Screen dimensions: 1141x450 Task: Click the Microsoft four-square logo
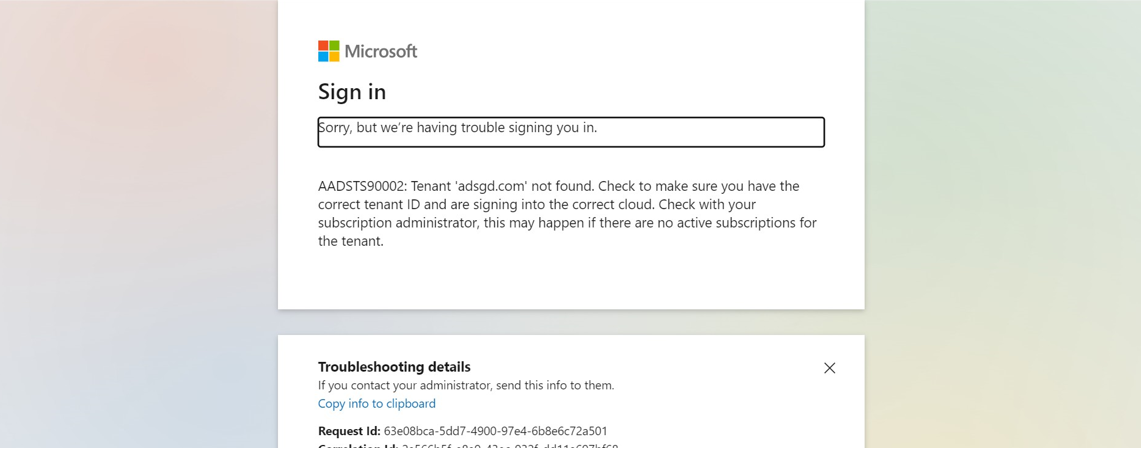tap(329, 51)
